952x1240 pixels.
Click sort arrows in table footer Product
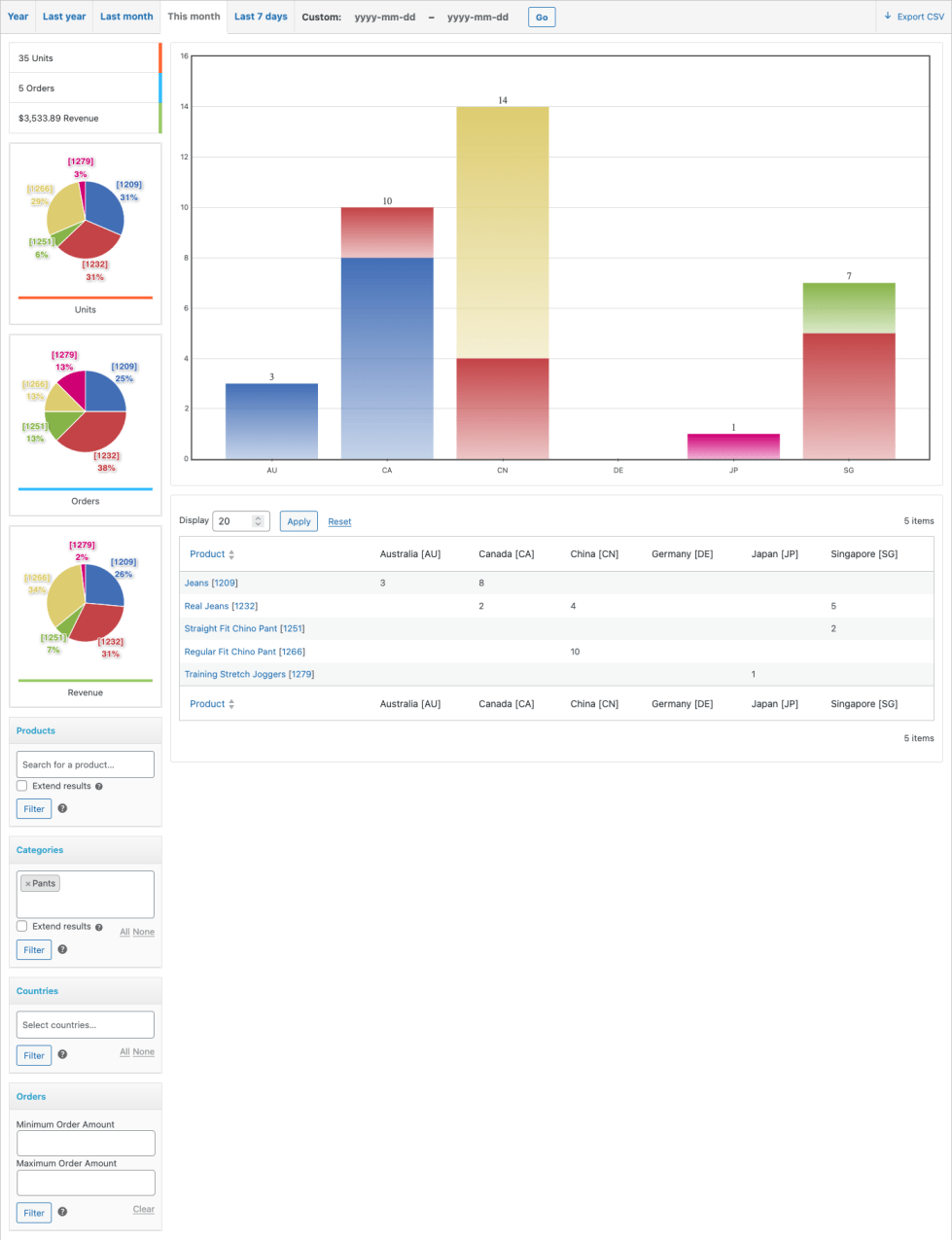(231, 704)
